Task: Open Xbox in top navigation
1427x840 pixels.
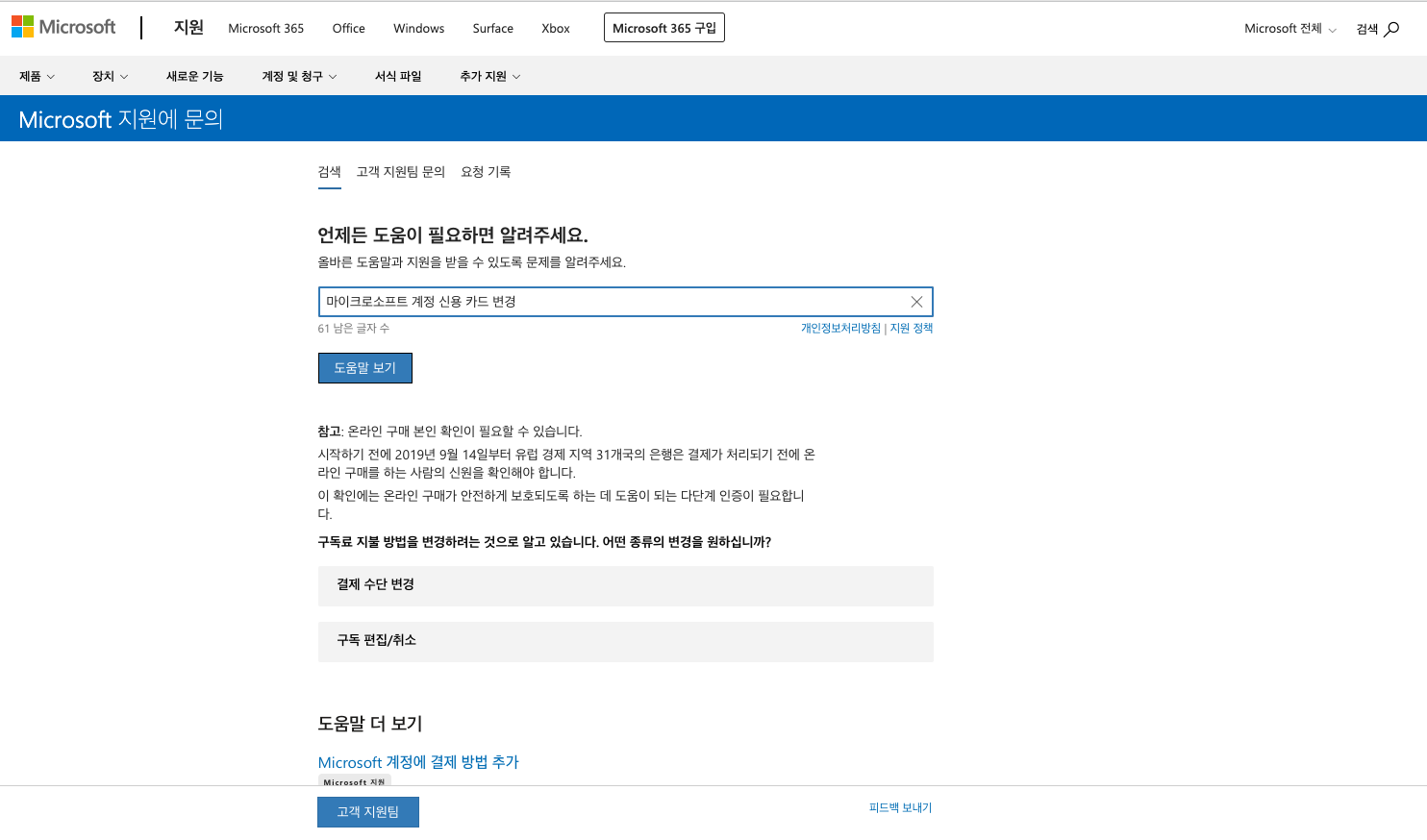Action: (x=556, y=29)
